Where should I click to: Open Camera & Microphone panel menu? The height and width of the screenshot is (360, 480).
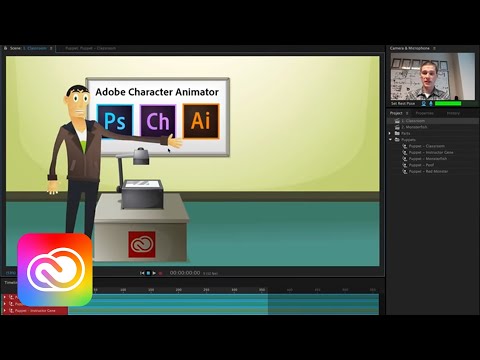434,48
